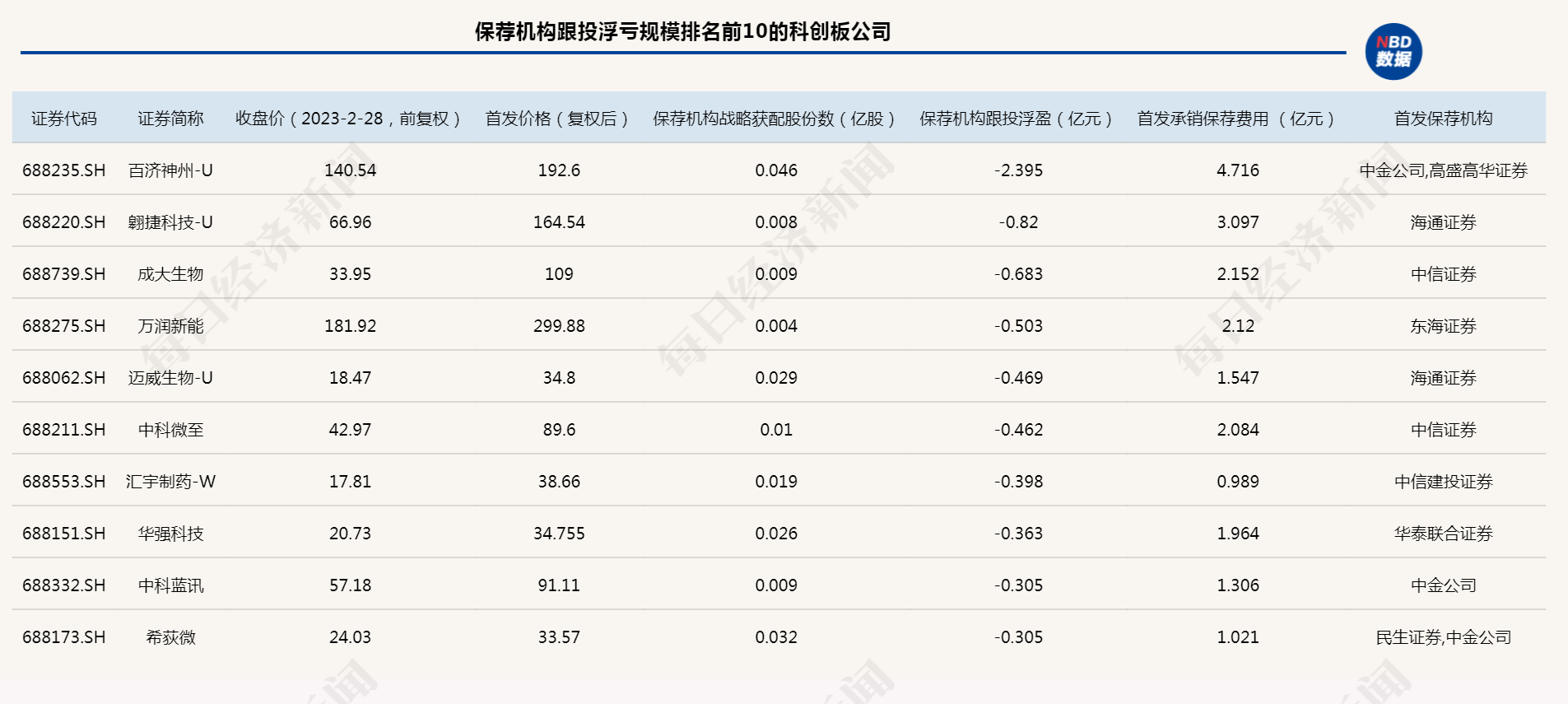
Task: Select security code 688275.SH
Action: (64, 326)
